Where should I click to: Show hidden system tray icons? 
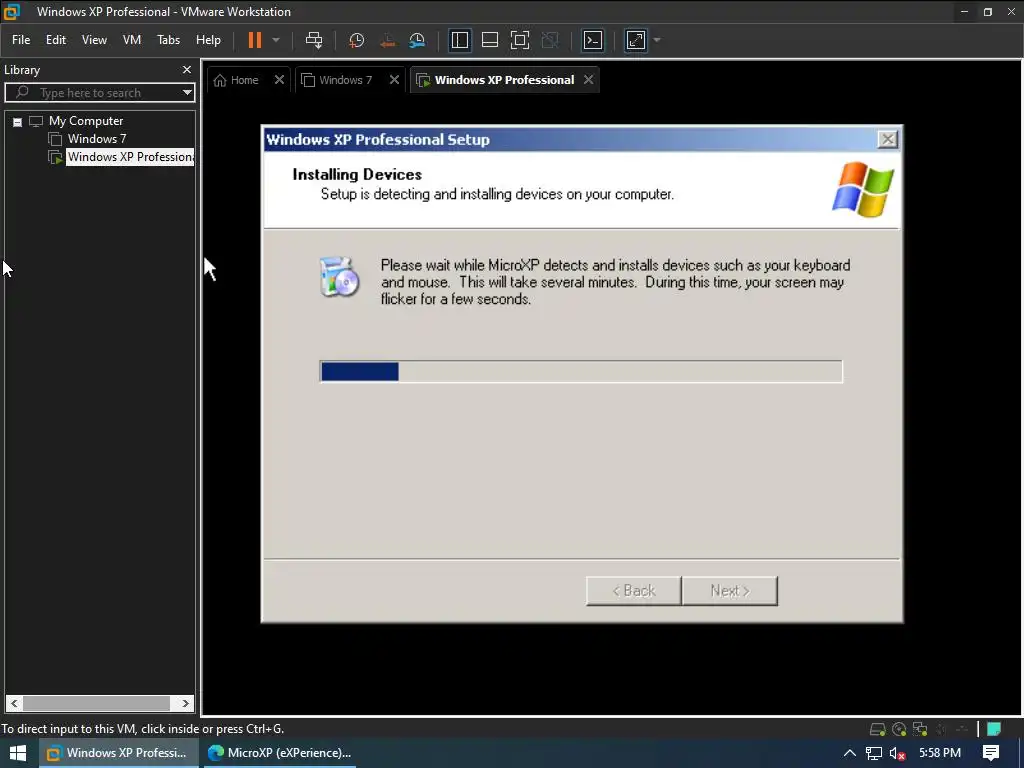[850, 753]
